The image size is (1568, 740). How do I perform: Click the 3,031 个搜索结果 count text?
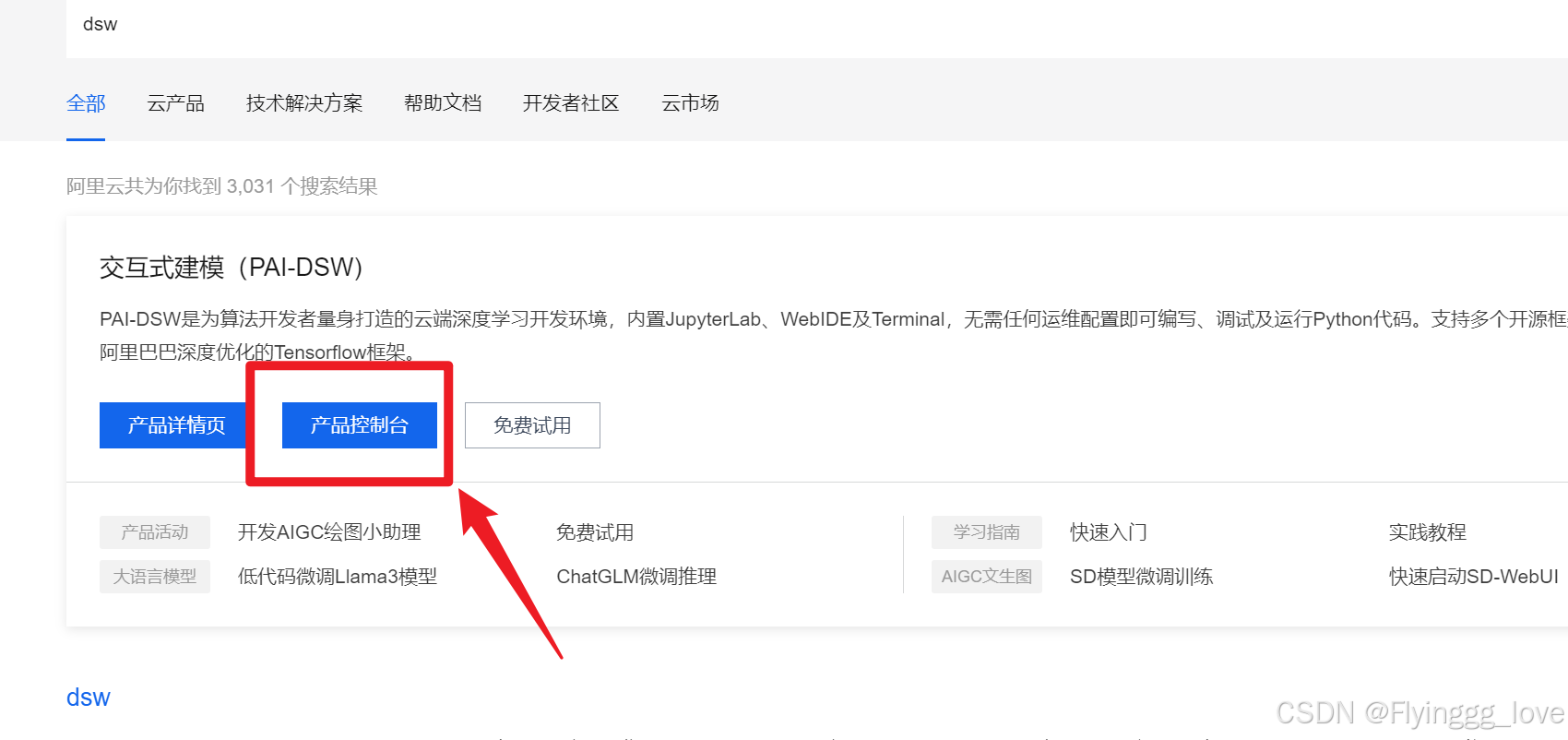click(303, 186)
